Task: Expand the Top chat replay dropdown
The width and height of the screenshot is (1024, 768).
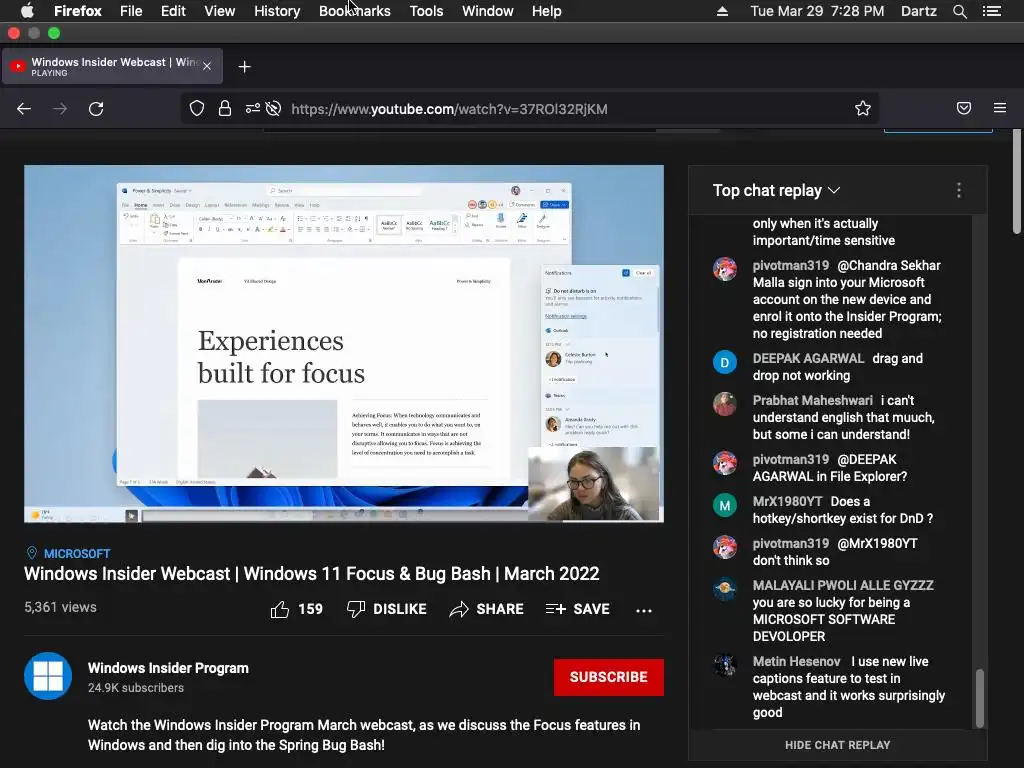Action: [x=776, y=190]
